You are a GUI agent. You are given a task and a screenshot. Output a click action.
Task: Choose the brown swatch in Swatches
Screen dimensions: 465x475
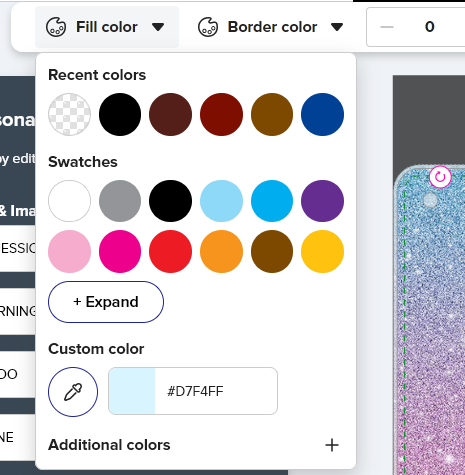[x=272, y=251]
